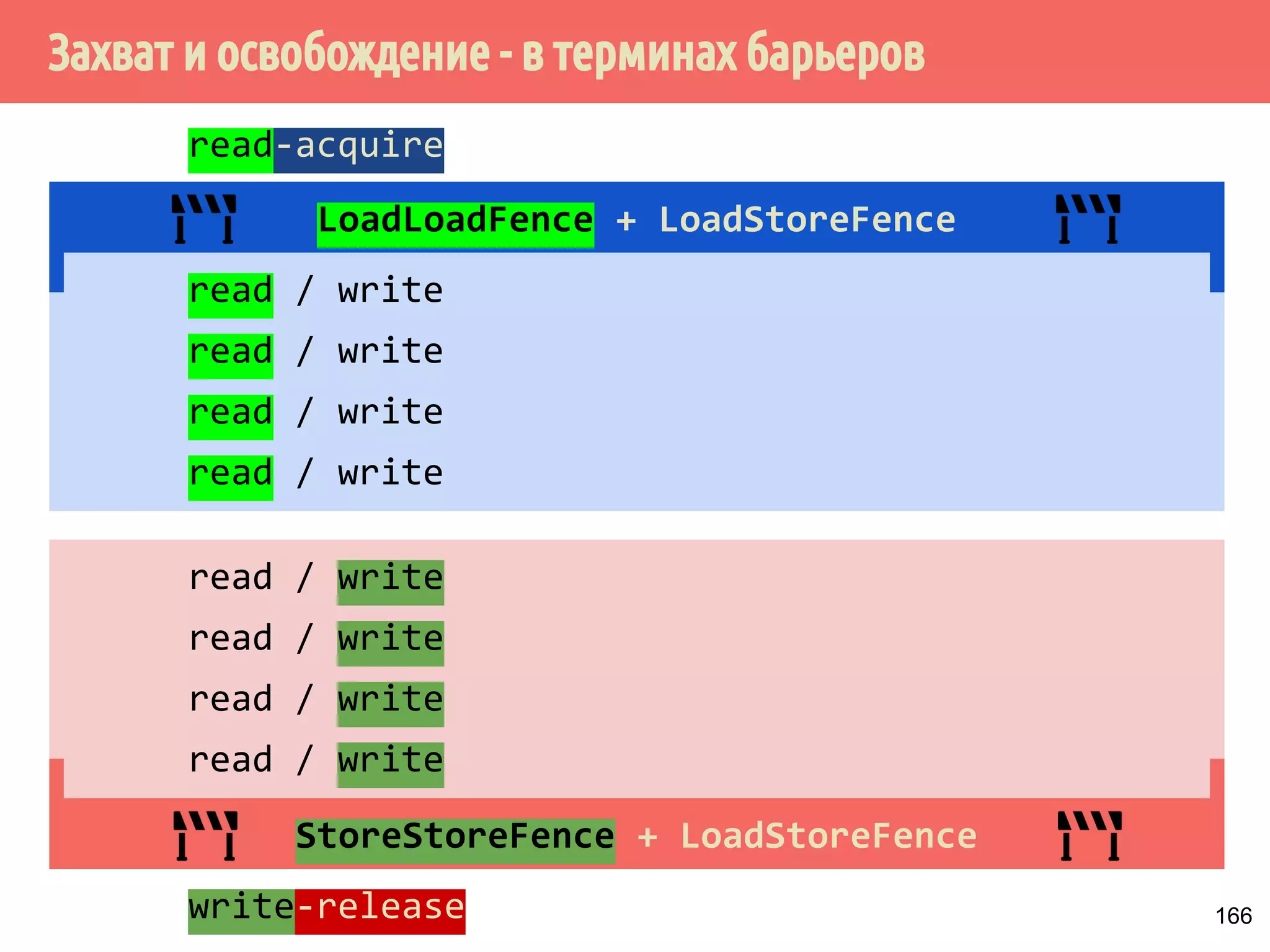
Task: Click the first green read in blue block
Action: [x=231, y=295]
